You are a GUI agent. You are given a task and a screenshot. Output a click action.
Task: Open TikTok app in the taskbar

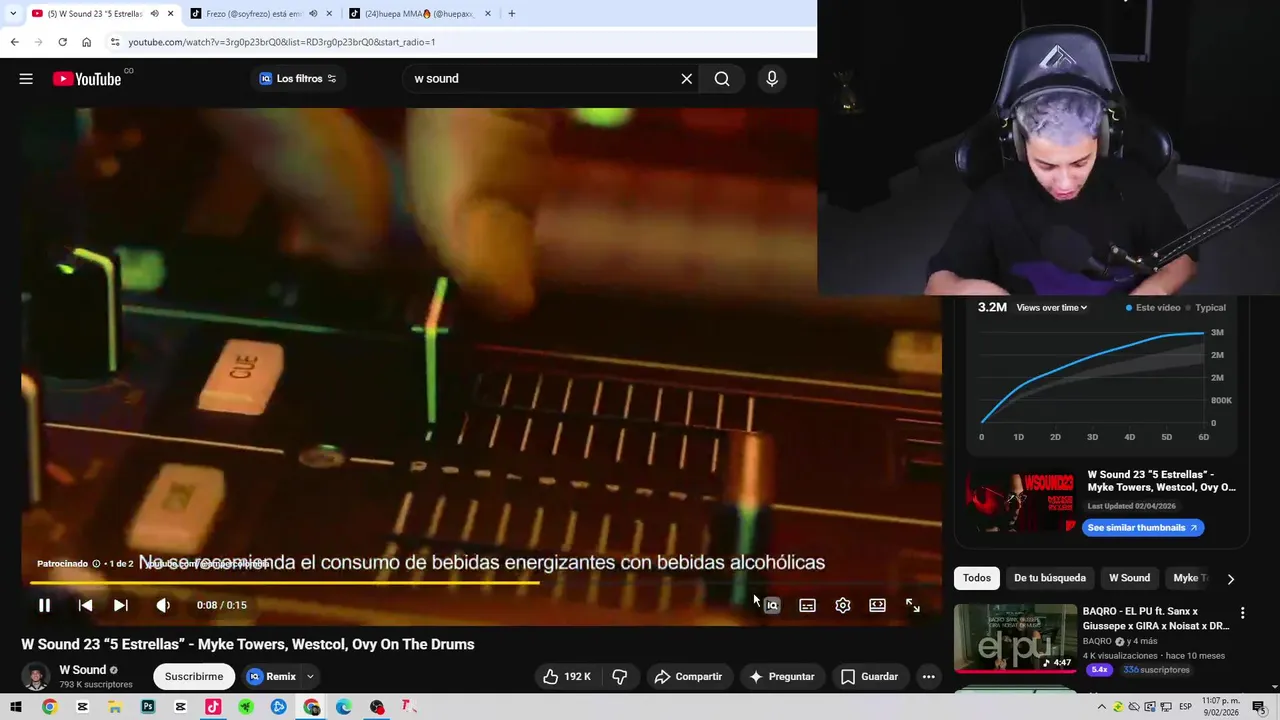(x=213, y=707)
